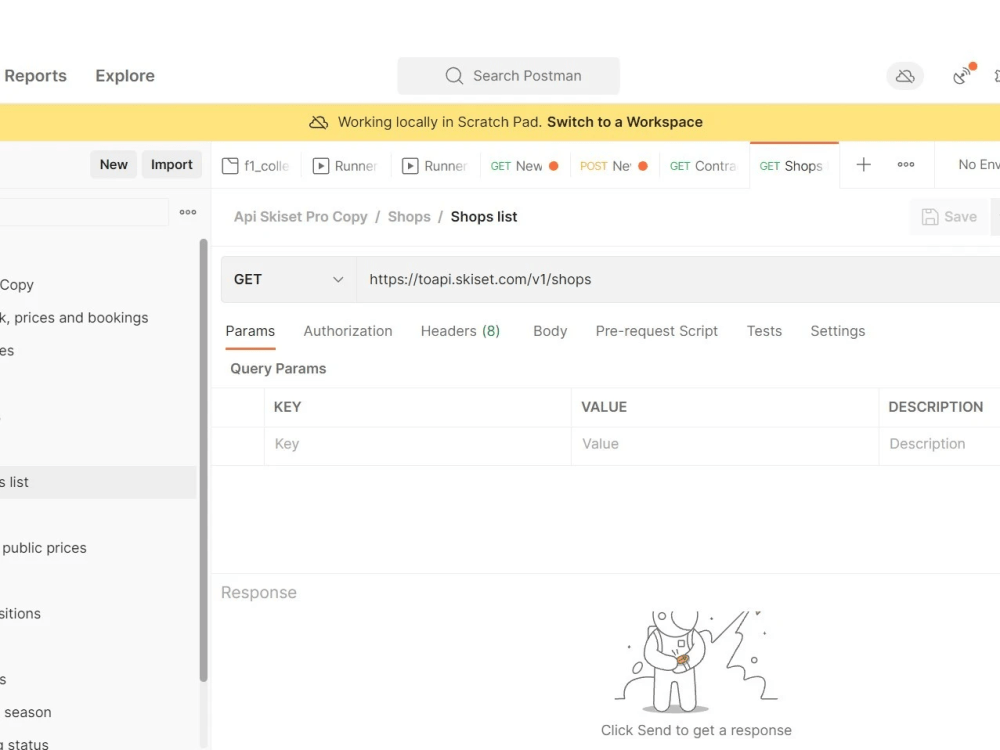
Task: Click the three-dot icon next to sidebar search
Action: click(188, 211)
